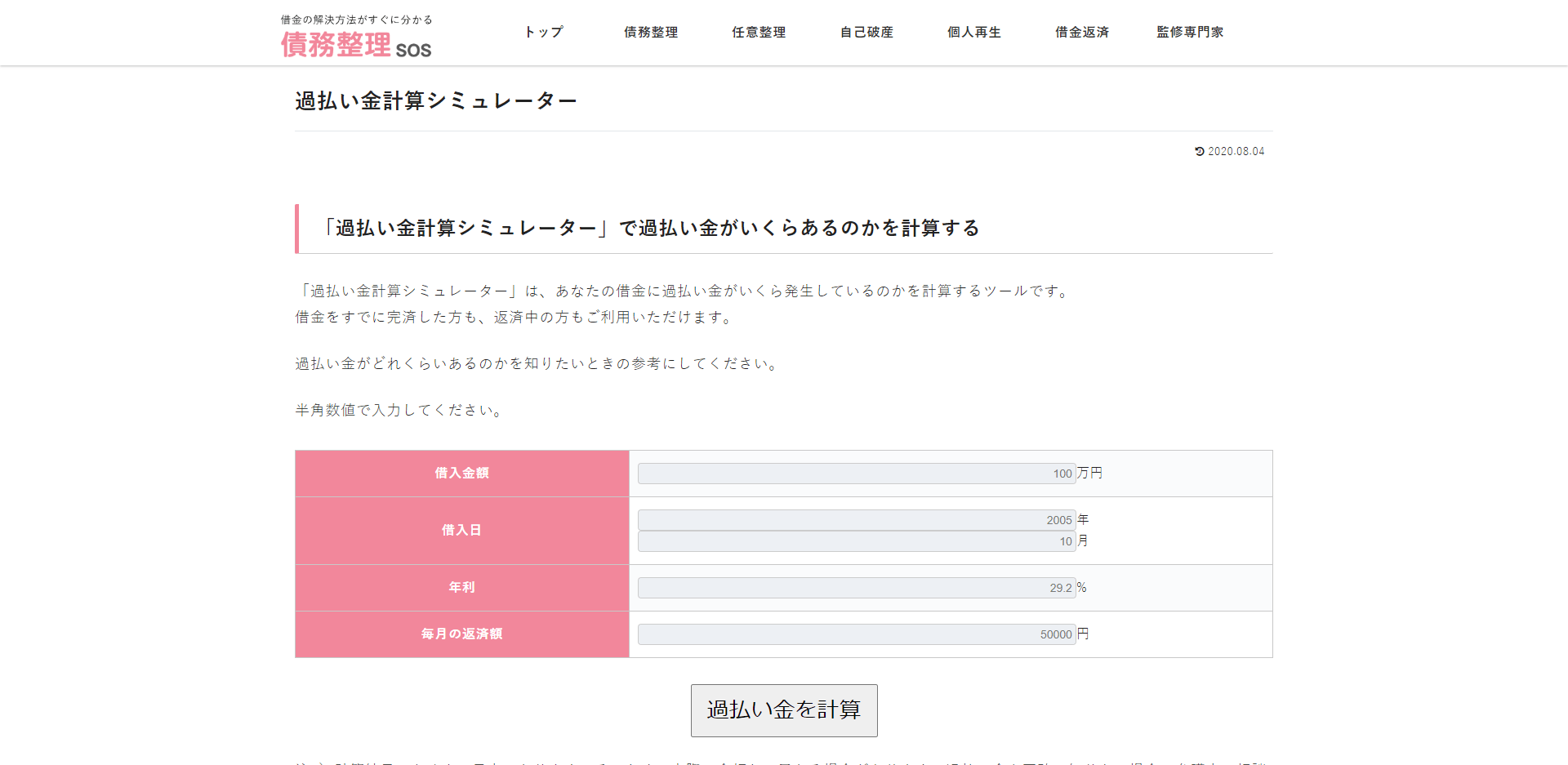Focus the 毎月の返済額 input showing 50000
The height and width of the screenshot is (765, 1568).
pos(856,634)
